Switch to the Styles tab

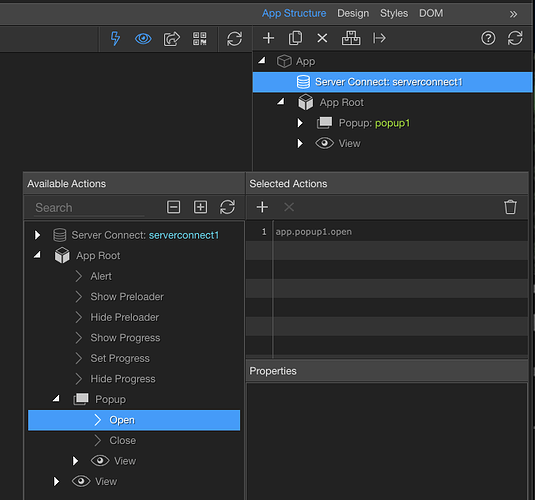pos(394,13)
